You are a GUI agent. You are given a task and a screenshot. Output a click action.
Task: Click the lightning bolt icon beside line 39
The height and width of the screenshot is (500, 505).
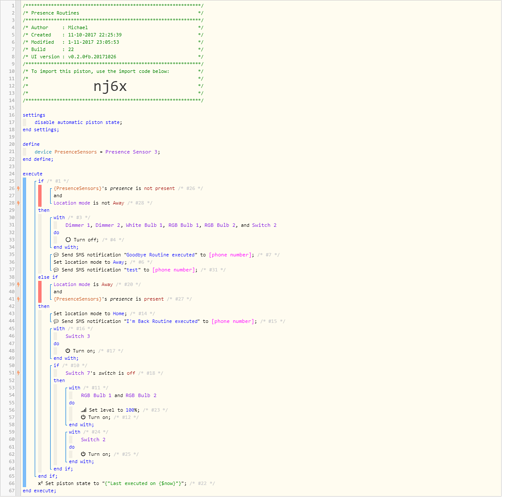18,284
